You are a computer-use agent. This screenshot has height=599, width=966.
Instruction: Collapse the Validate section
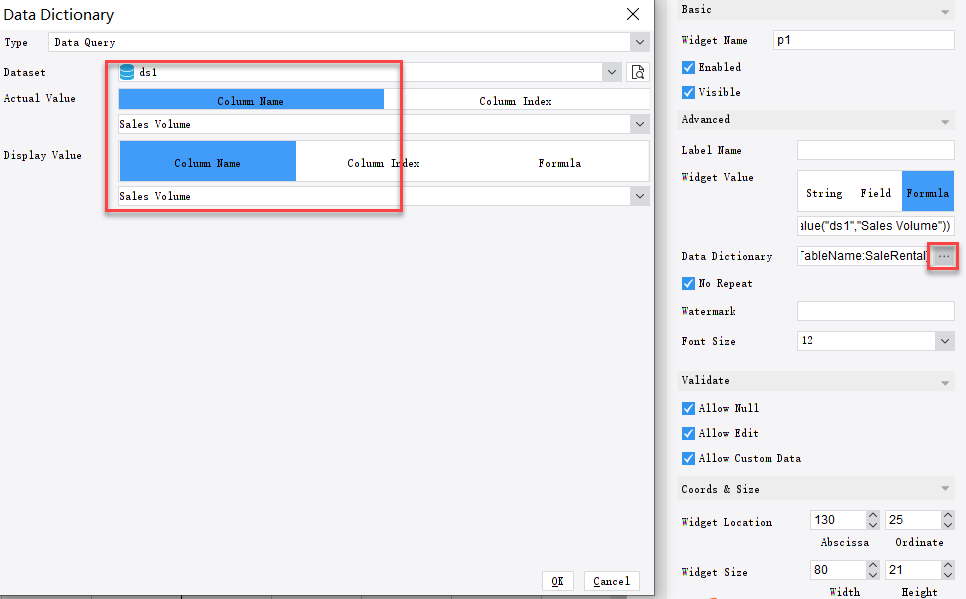click(x=944, y=383)
